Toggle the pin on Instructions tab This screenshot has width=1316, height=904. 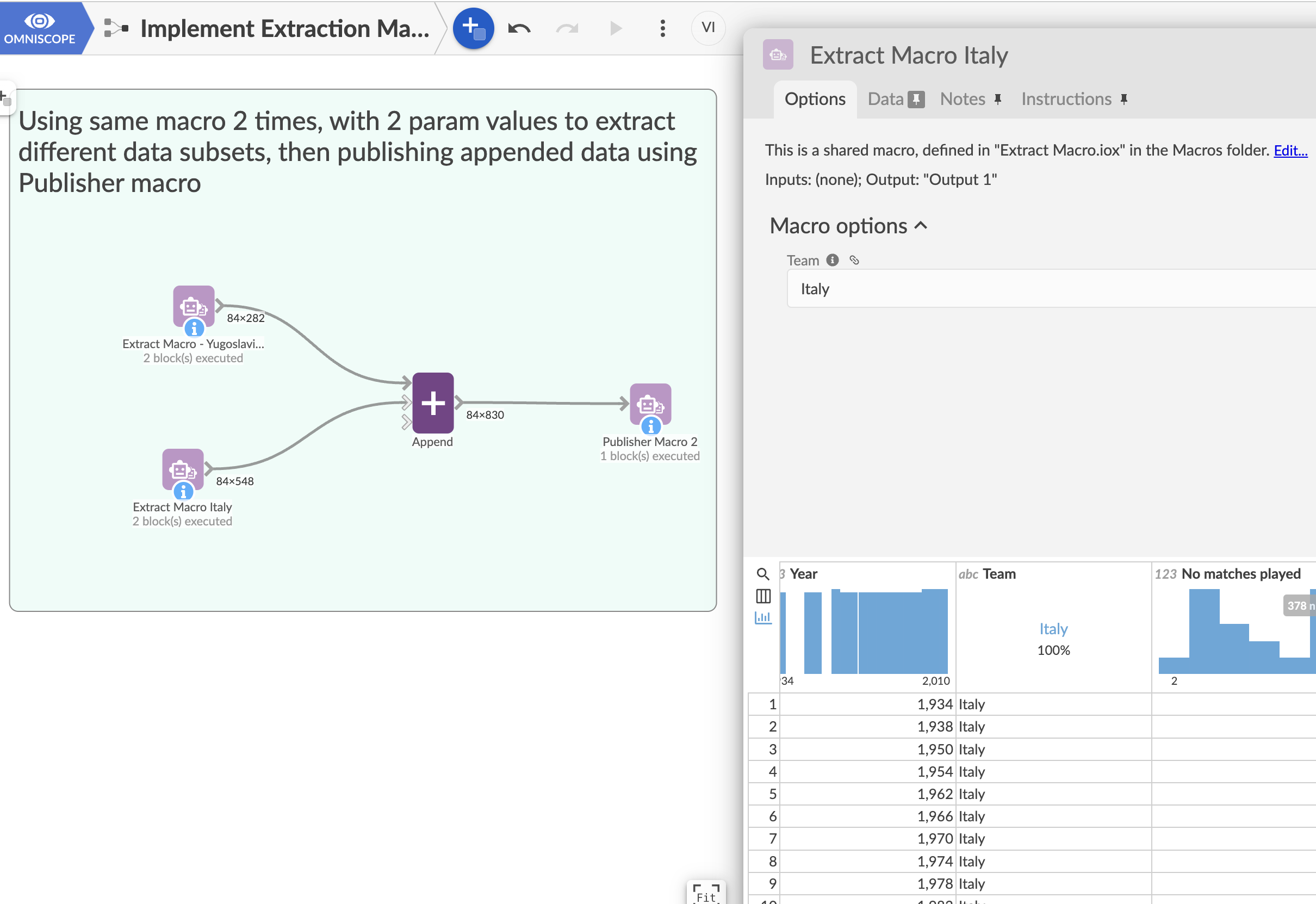[x=1123, y=99]
